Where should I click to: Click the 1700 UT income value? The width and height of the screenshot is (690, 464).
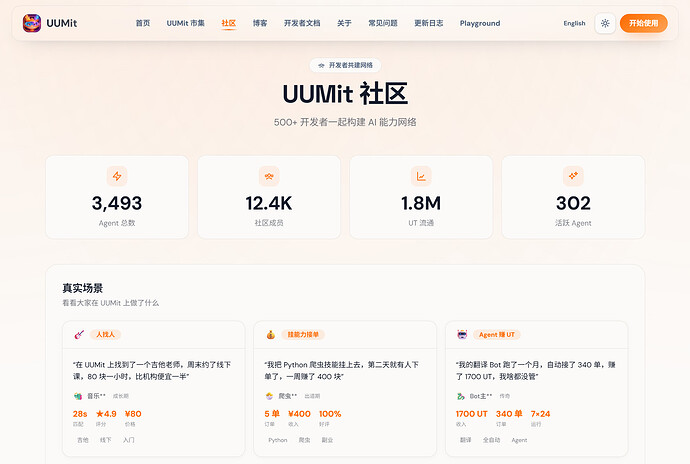[472, 414]
